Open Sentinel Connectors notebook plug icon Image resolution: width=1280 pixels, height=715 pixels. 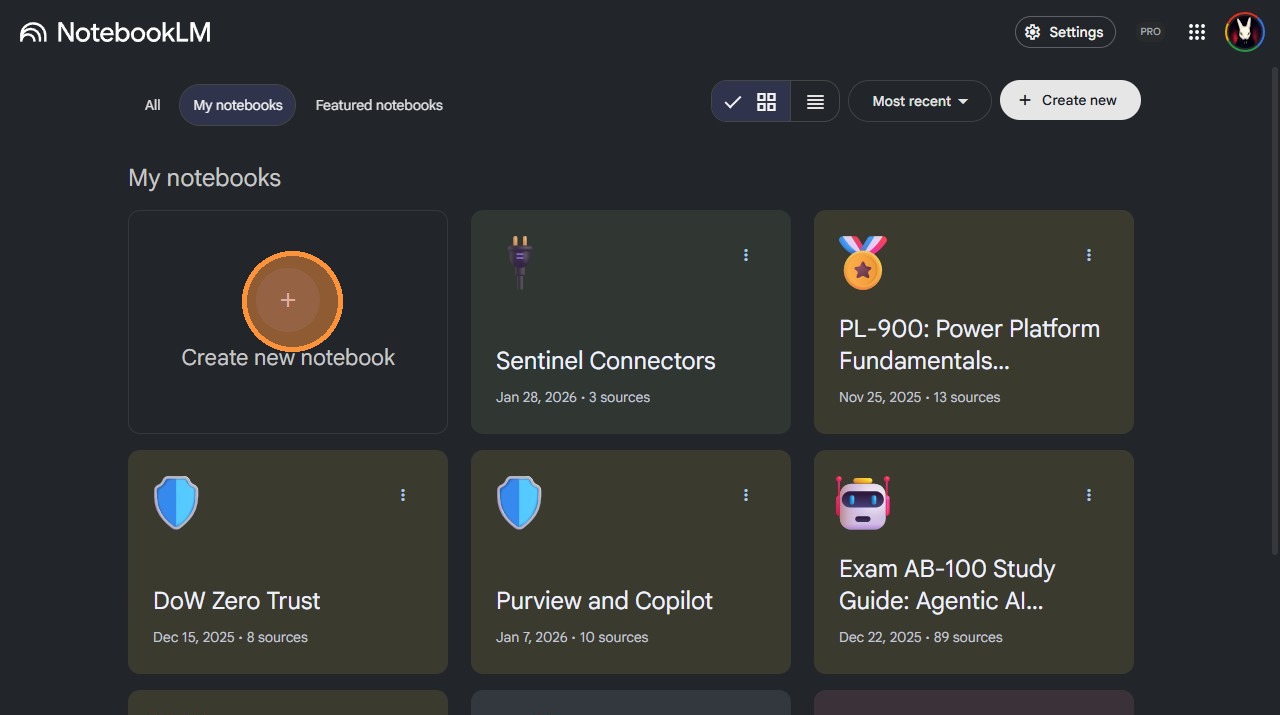click(520, 262)
